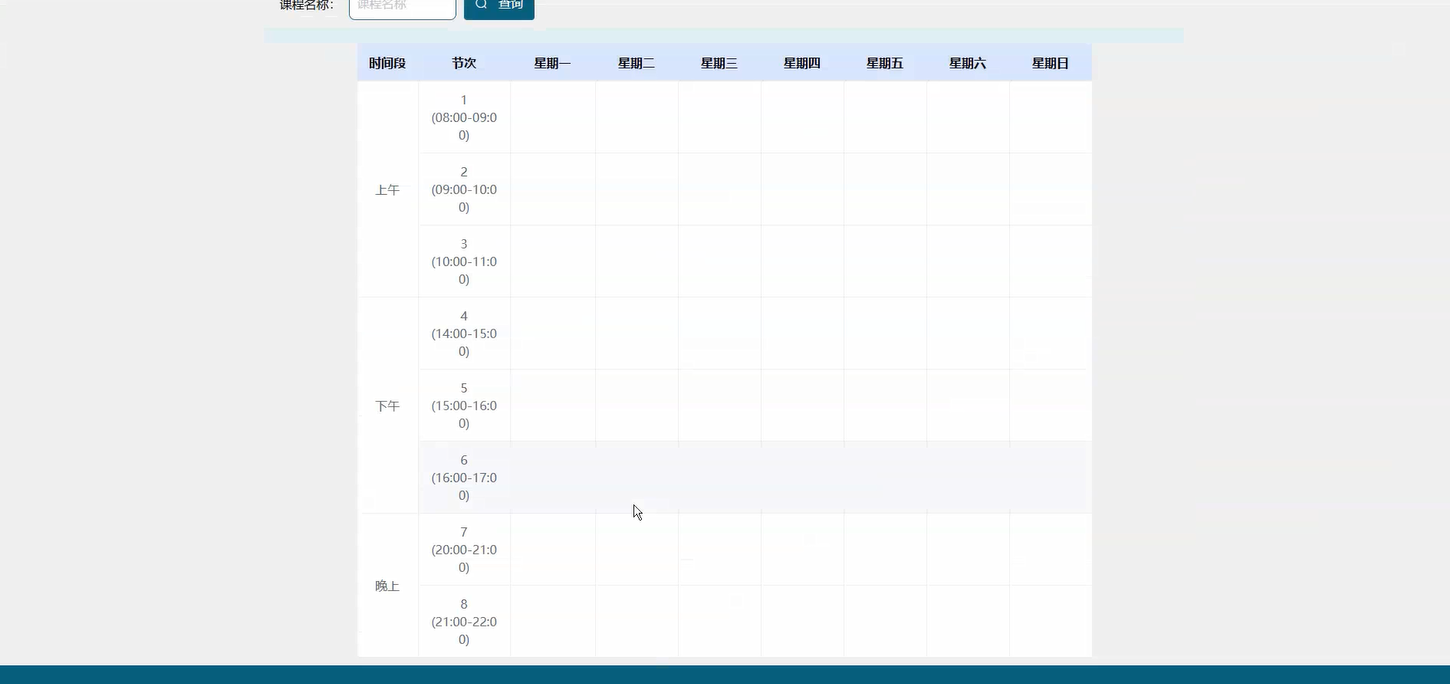Click the 课程名称 label

click(x=306, y=5)
